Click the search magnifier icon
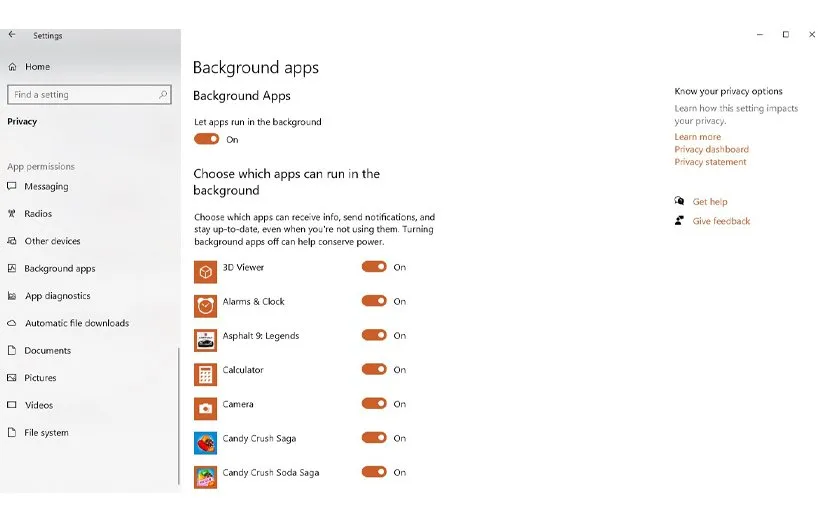Screen dimensions: 822x522 point(164,95)
